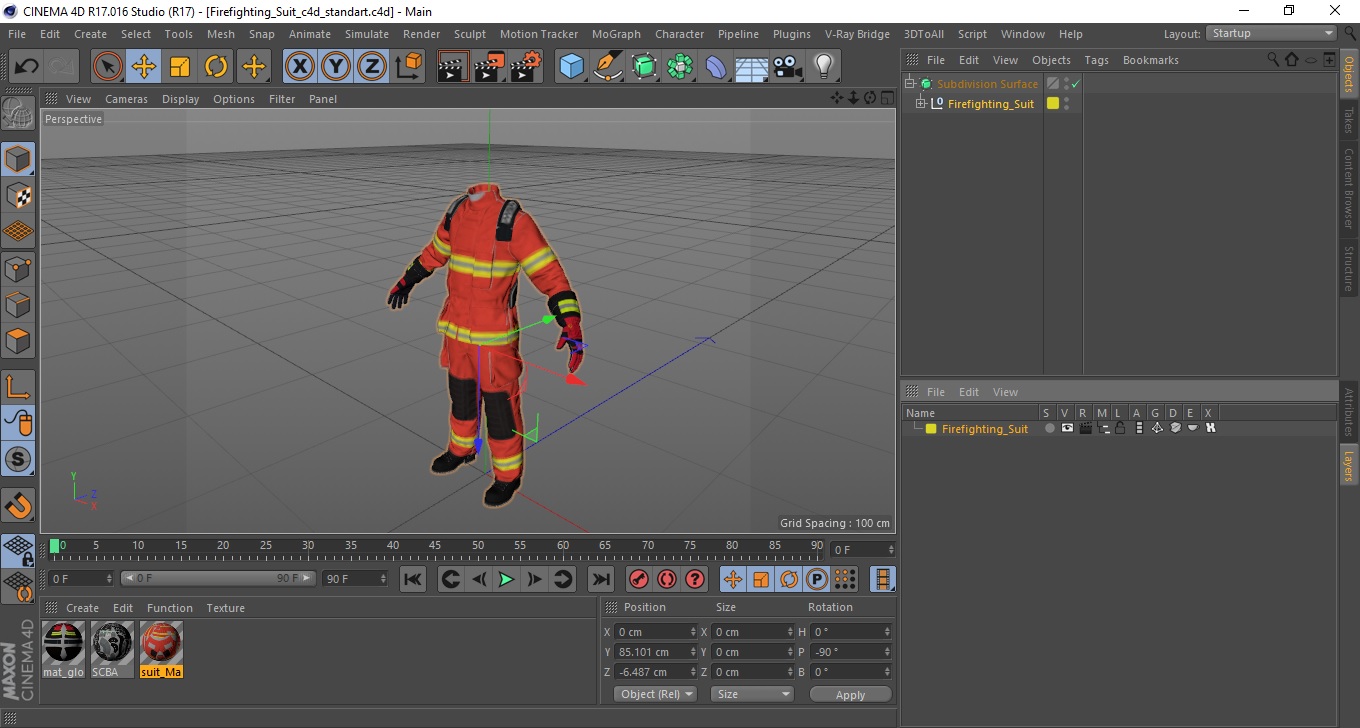
Task: Click the Apply button
Action: [850, 694]
